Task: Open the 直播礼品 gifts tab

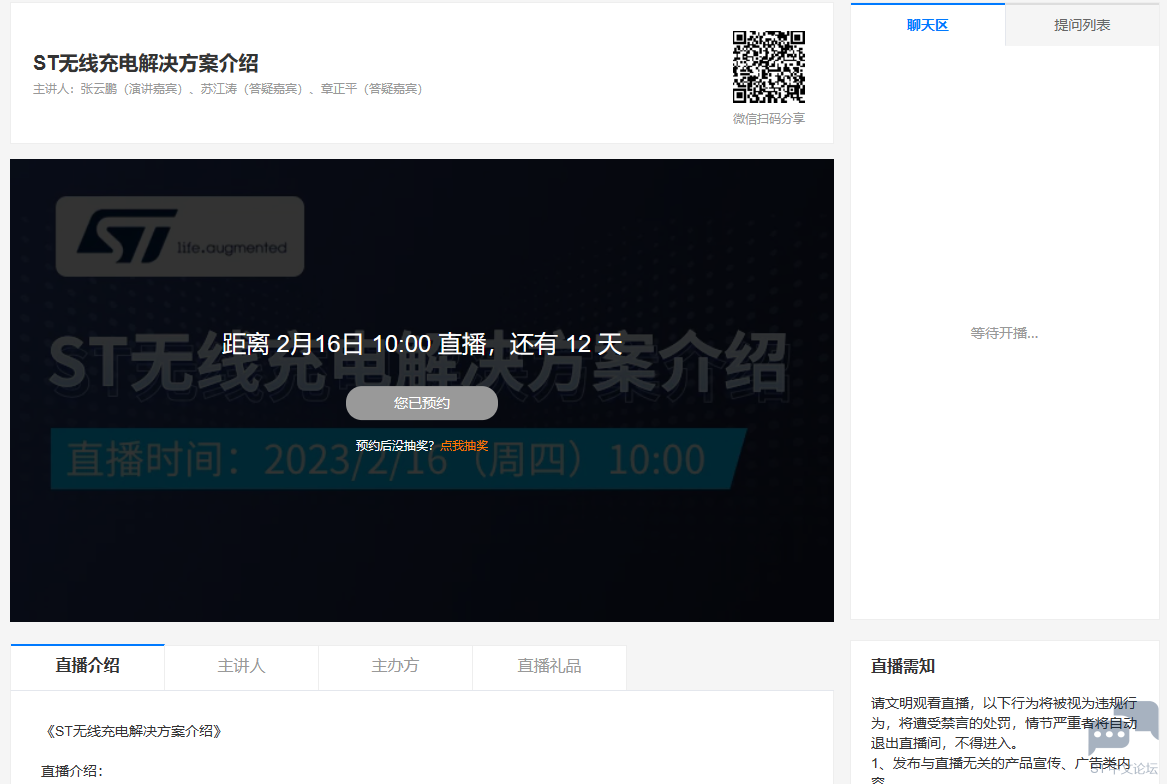Action: (549, 666)
